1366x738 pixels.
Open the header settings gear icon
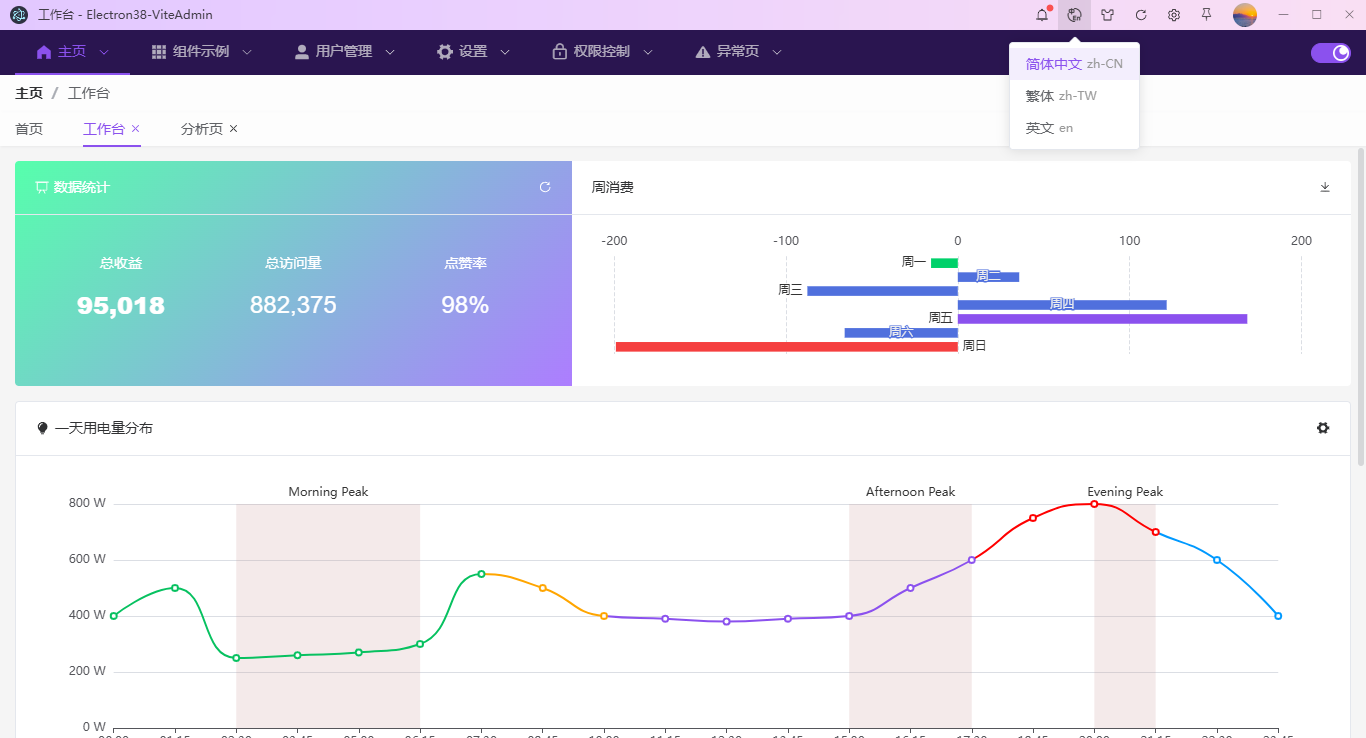(x=1173, y=14)
